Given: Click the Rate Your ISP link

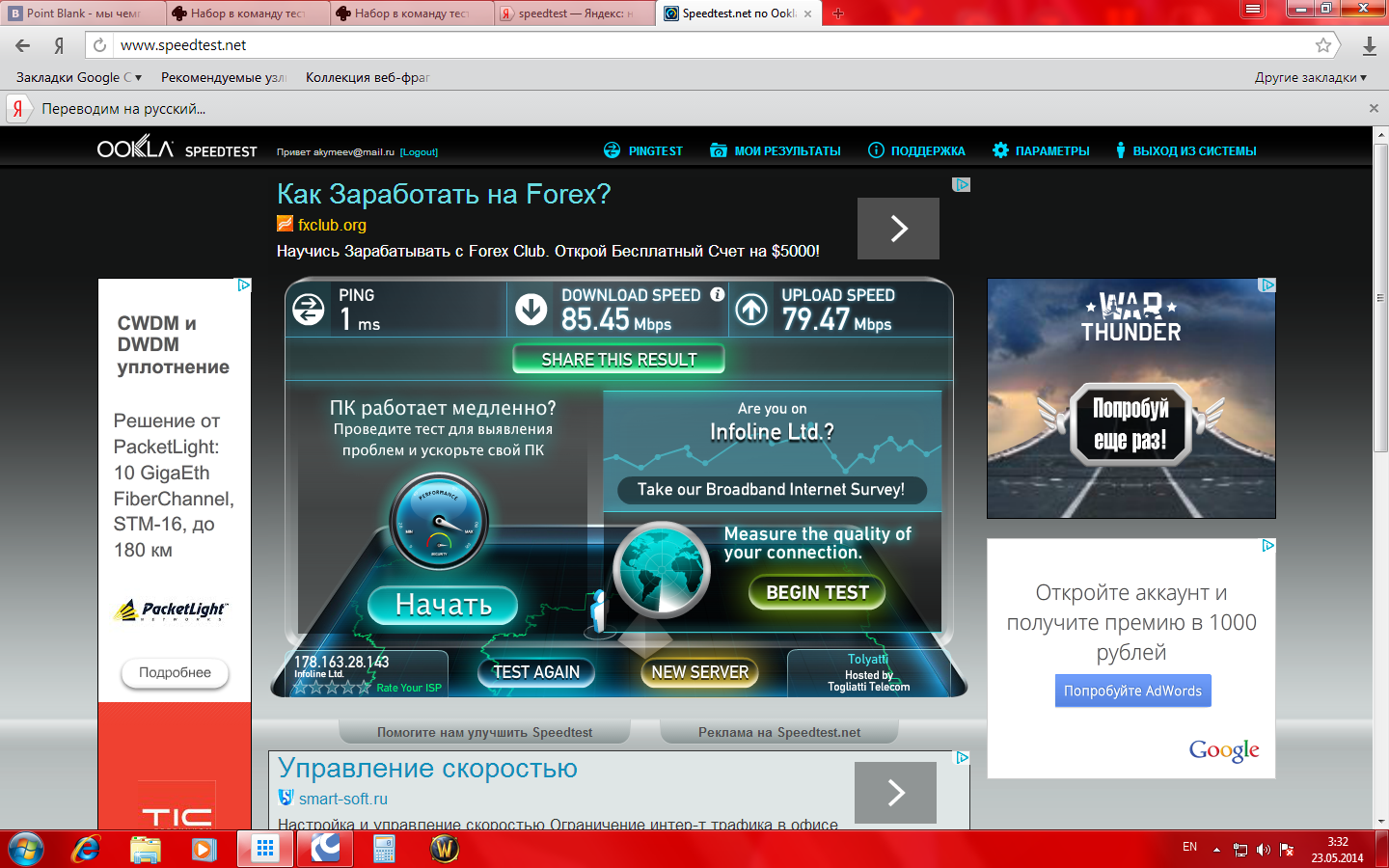Looking at the screenshot, I should pyautogui.click(x=409, y=688).
